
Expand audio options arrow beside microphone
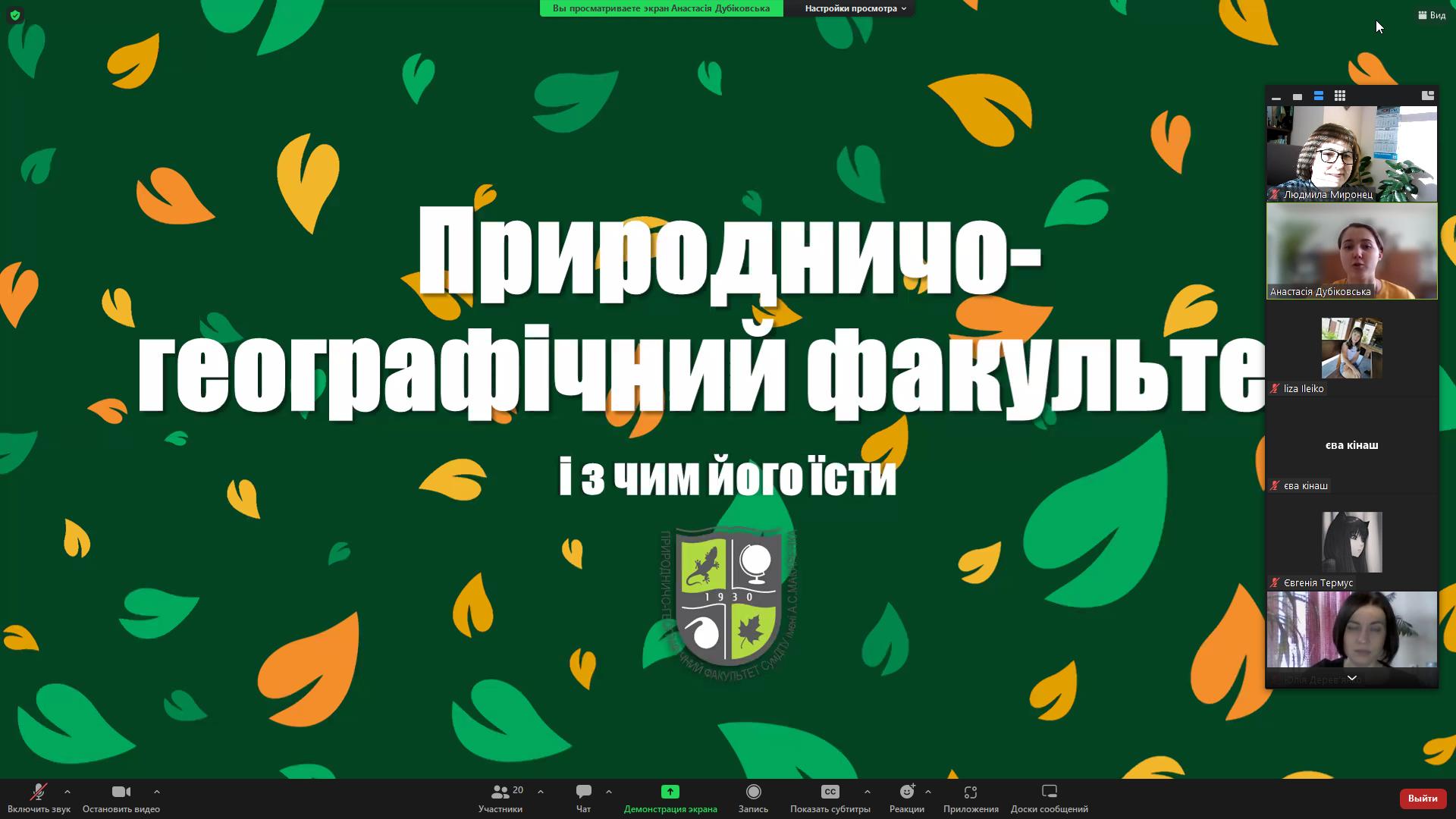(x=67, y=792)
